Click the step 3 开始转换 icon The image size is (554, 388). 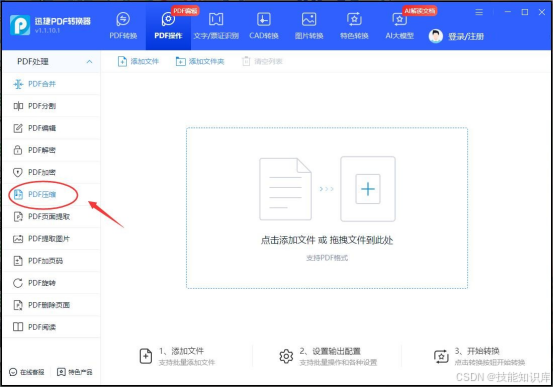point(441,357)
